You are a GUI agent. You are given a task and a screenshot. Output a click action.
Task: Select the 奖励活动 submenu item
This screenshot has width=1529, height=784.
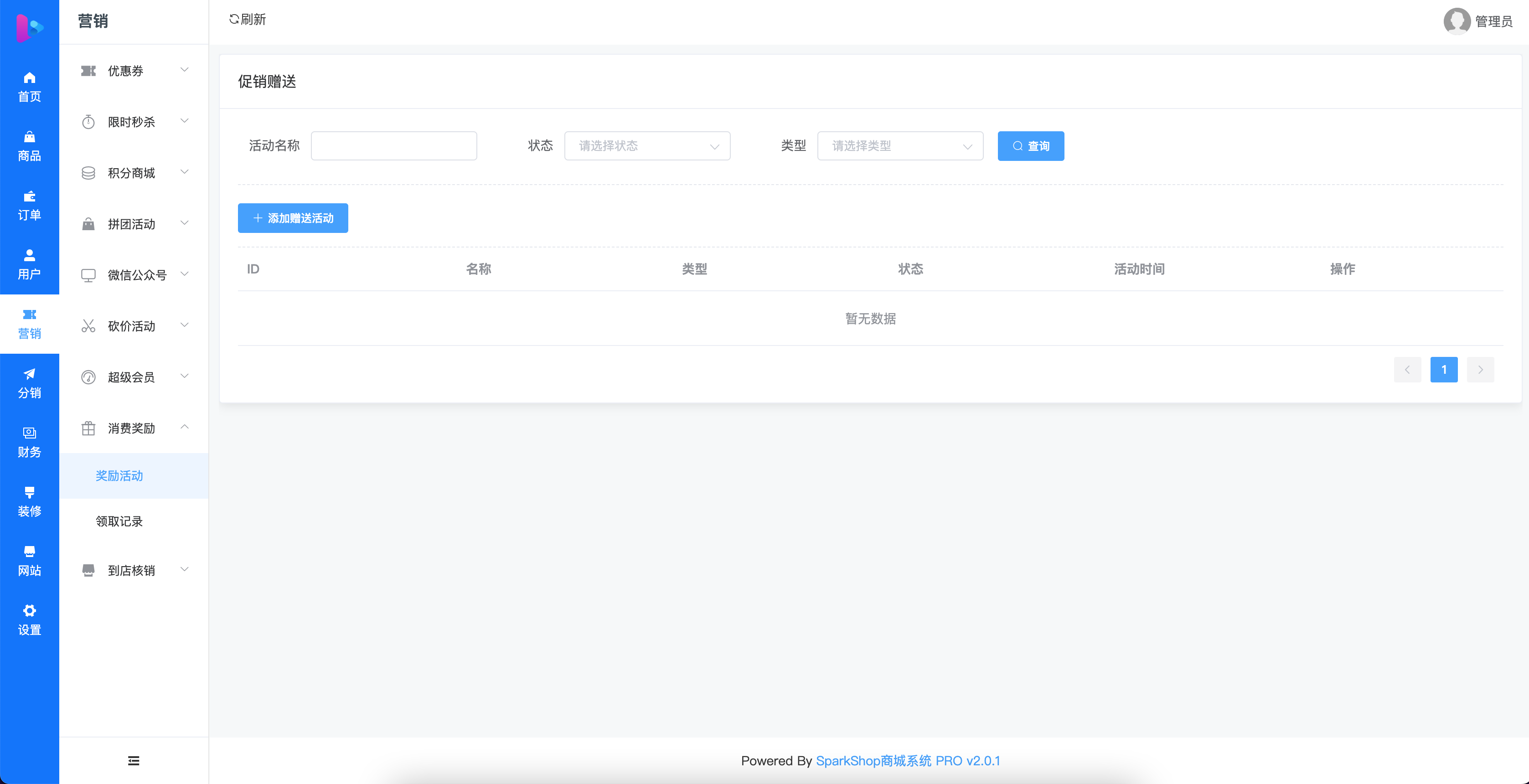coord(134,476)
